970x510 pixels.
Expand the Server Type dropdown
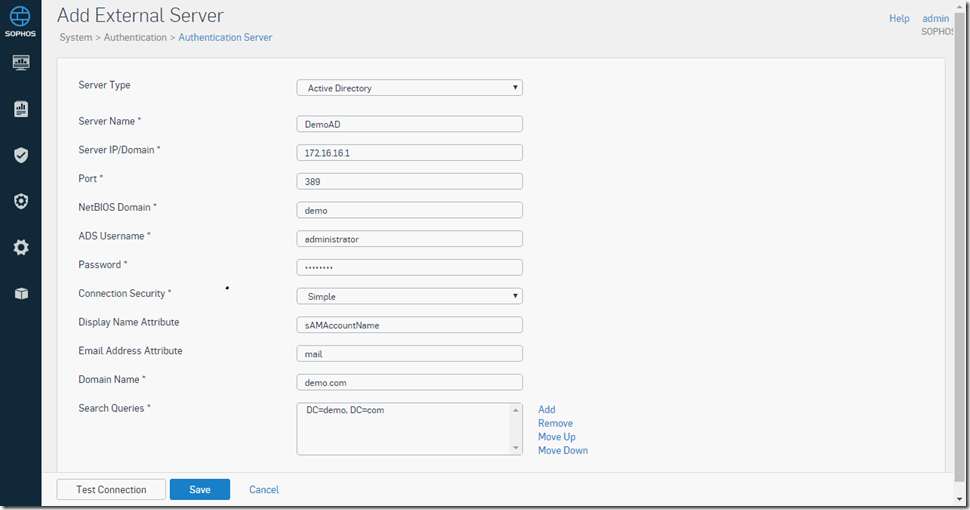410,88
